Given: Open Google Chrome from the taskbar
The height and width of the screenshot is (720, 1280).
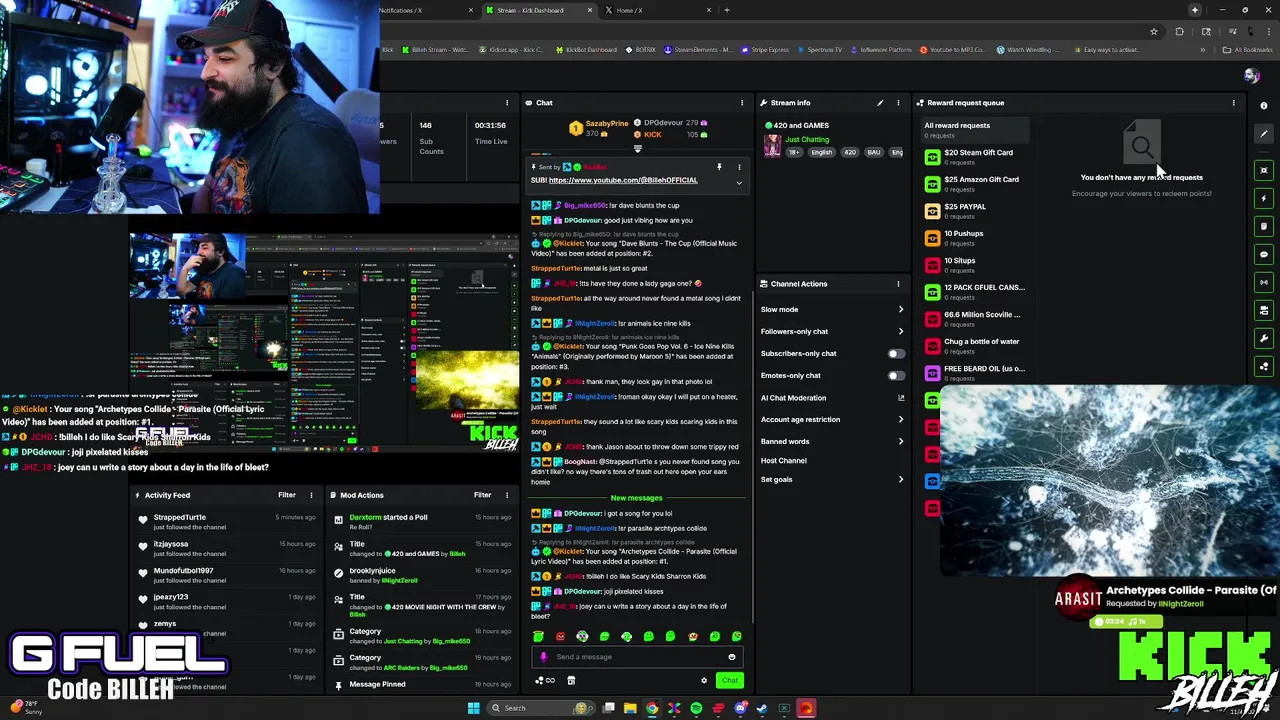Looking at the screenshot, I should point(652,708).
